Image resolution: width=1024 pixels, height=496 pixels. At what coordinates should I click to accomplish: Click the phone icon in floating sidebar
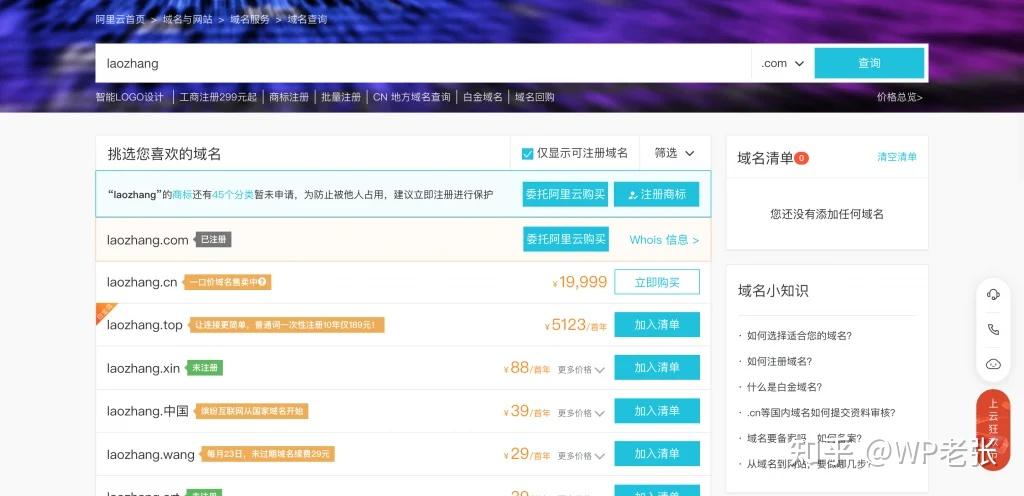click(993, 330)
